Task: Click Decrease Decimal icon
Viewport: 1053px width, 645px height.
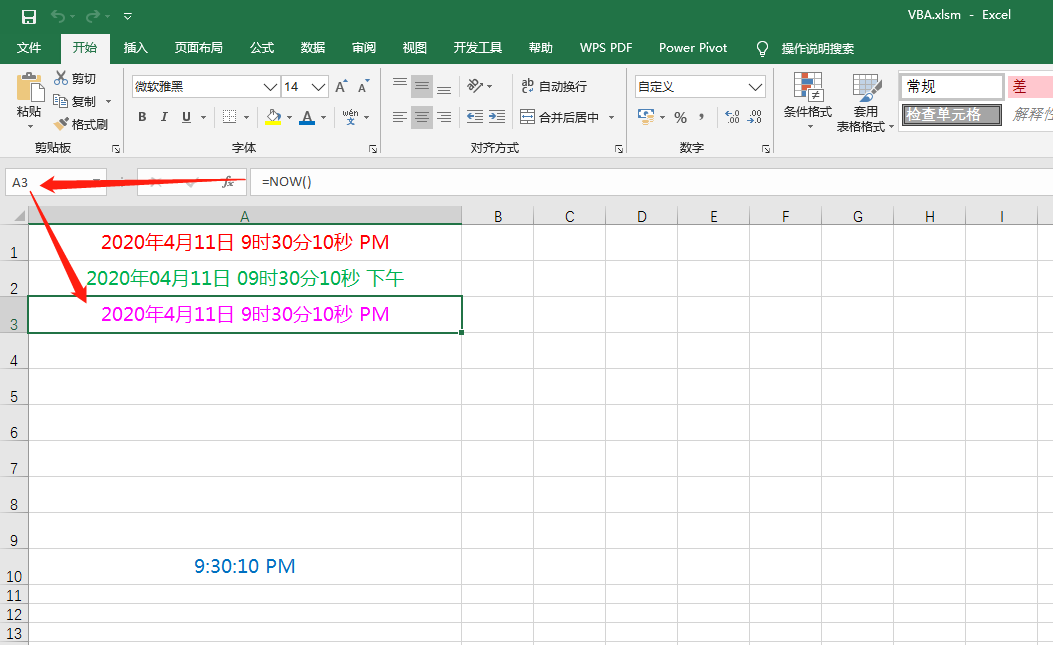Action: 755,117
